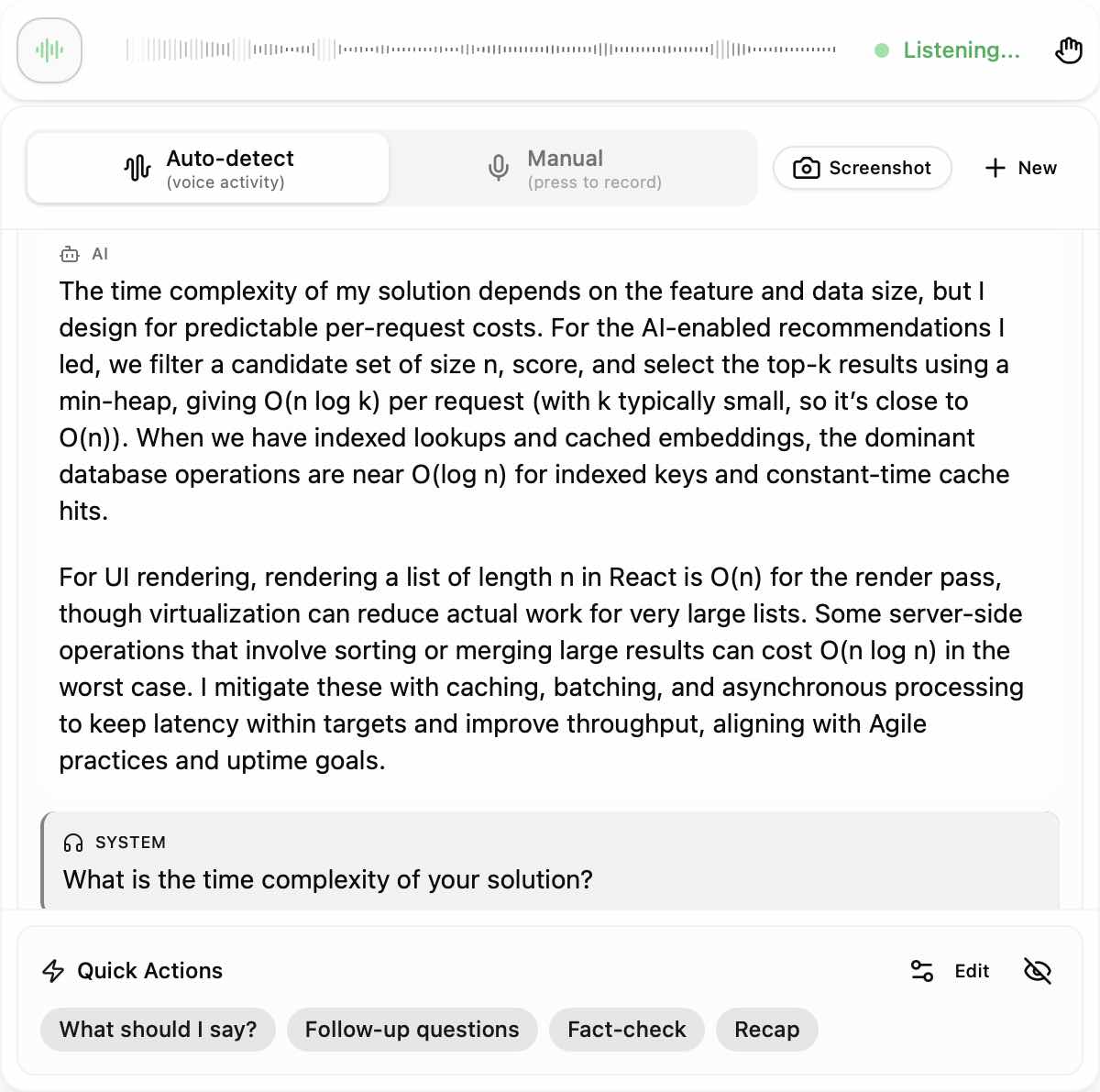Viewport: 1100px width, 1092px height.
Task: Click the AI robot icon above the response
Action: (x=70, y=254)
